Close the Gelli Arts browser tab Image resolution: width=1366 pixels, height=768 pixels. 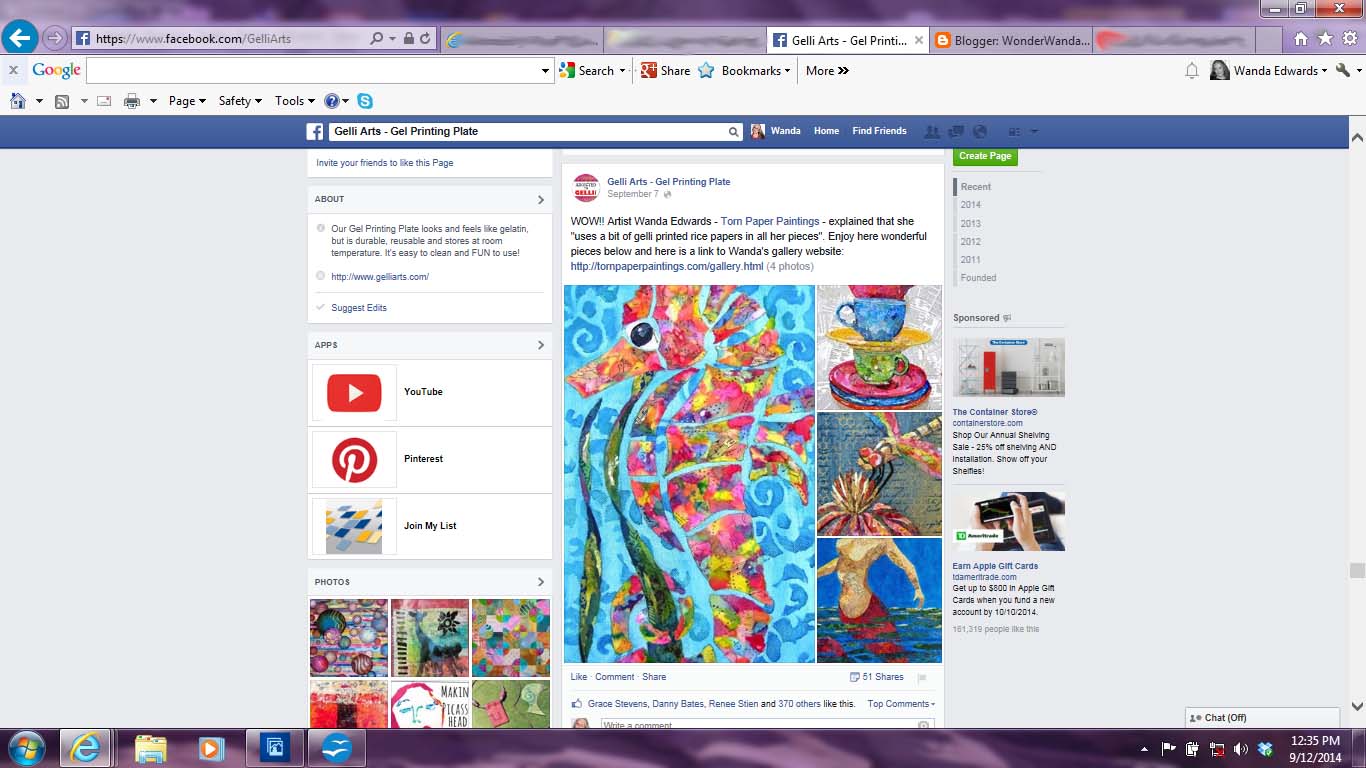click(x=918, y=40)
